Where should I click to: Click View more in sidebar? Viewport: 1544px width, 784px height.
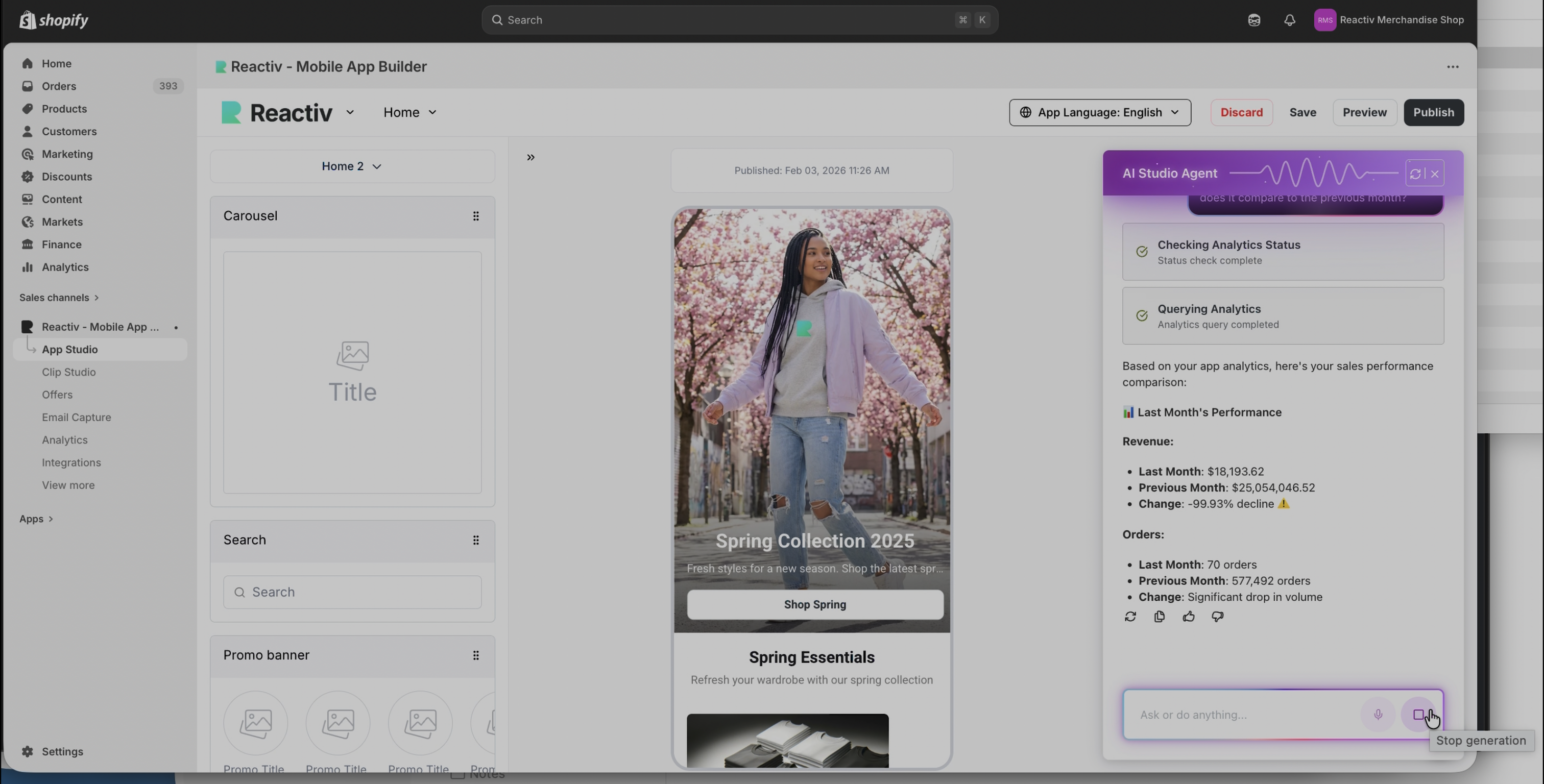(x=68, y=485)
